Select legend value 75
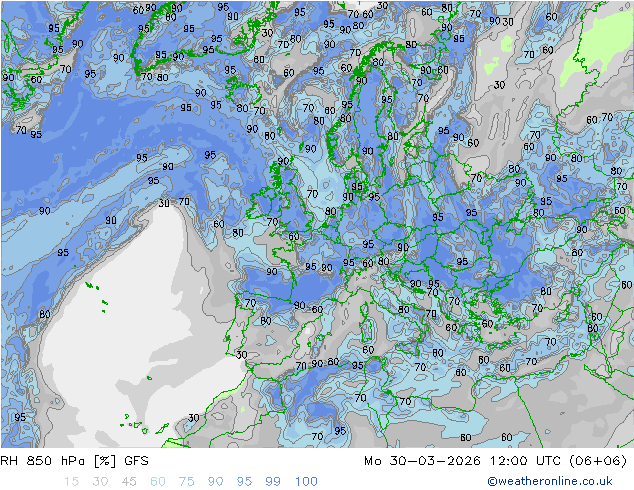Image resolution: width=634 pixels, height=490 pixels. (x=186, y=482)
